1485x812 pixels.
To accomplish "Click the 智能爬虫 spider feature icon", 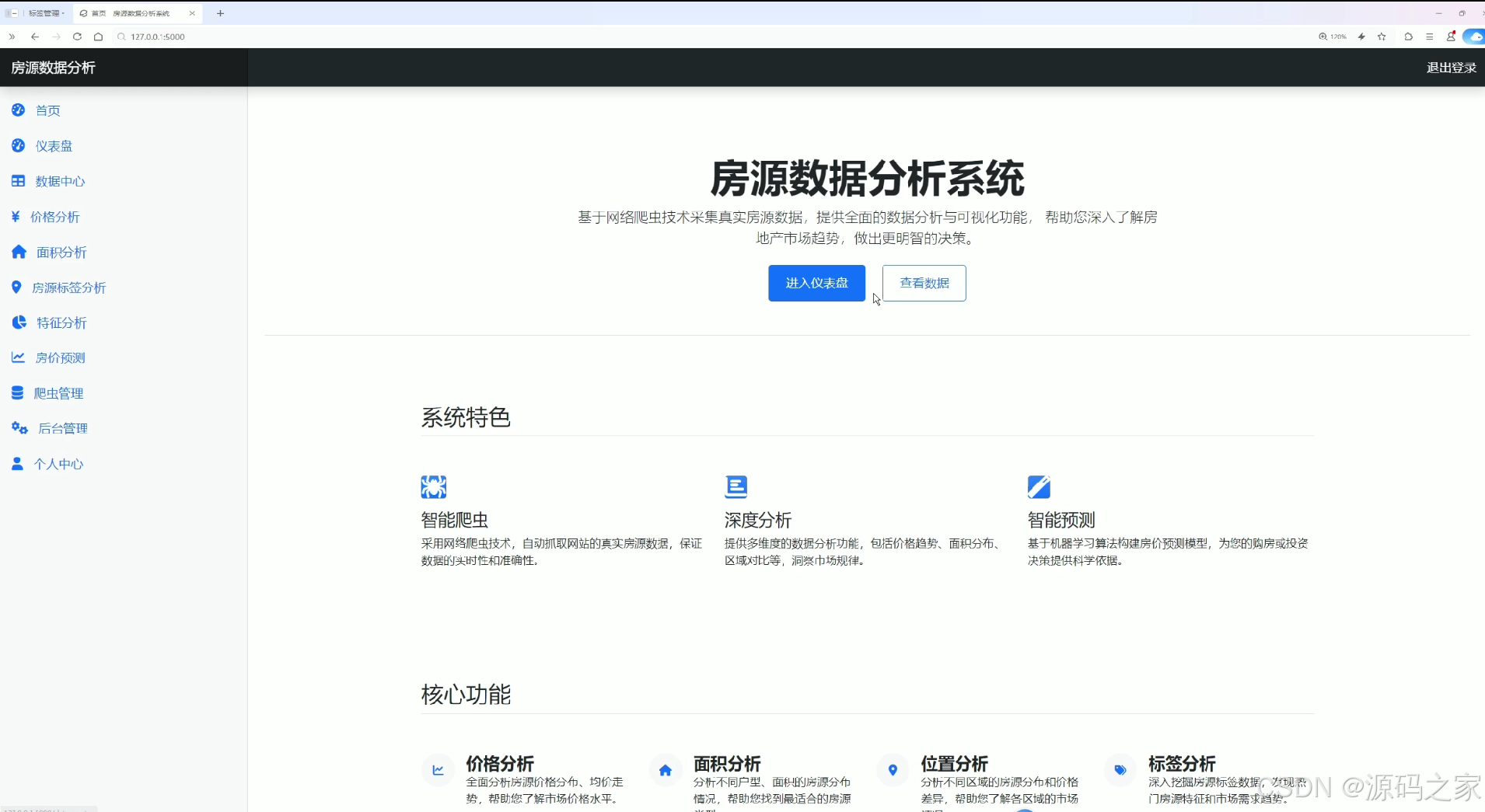I will [433, 486].
